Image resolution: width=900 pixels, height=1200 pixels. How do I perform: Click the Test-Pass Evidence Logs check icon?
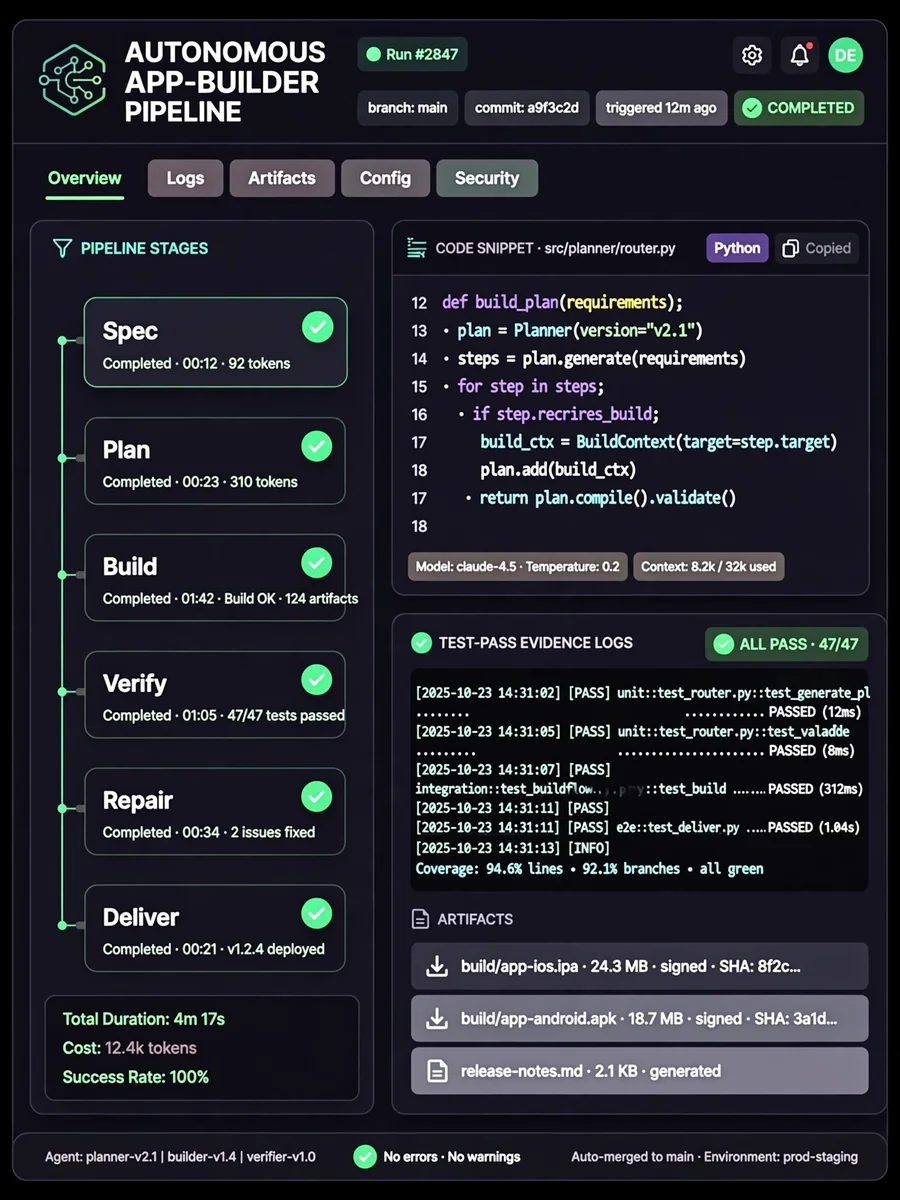click(421, 643)
